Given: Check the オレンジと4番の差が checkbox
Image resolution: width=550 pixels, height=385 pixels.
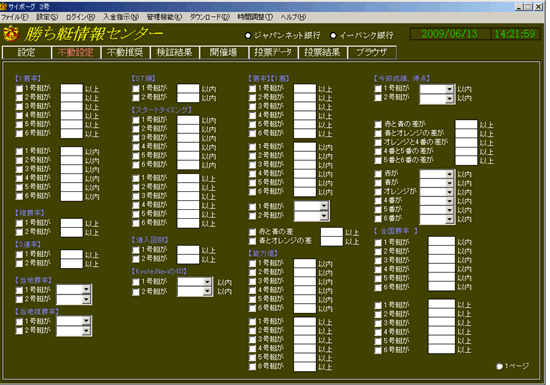Looking at the screenshot, I should click(x=378, y=143).
